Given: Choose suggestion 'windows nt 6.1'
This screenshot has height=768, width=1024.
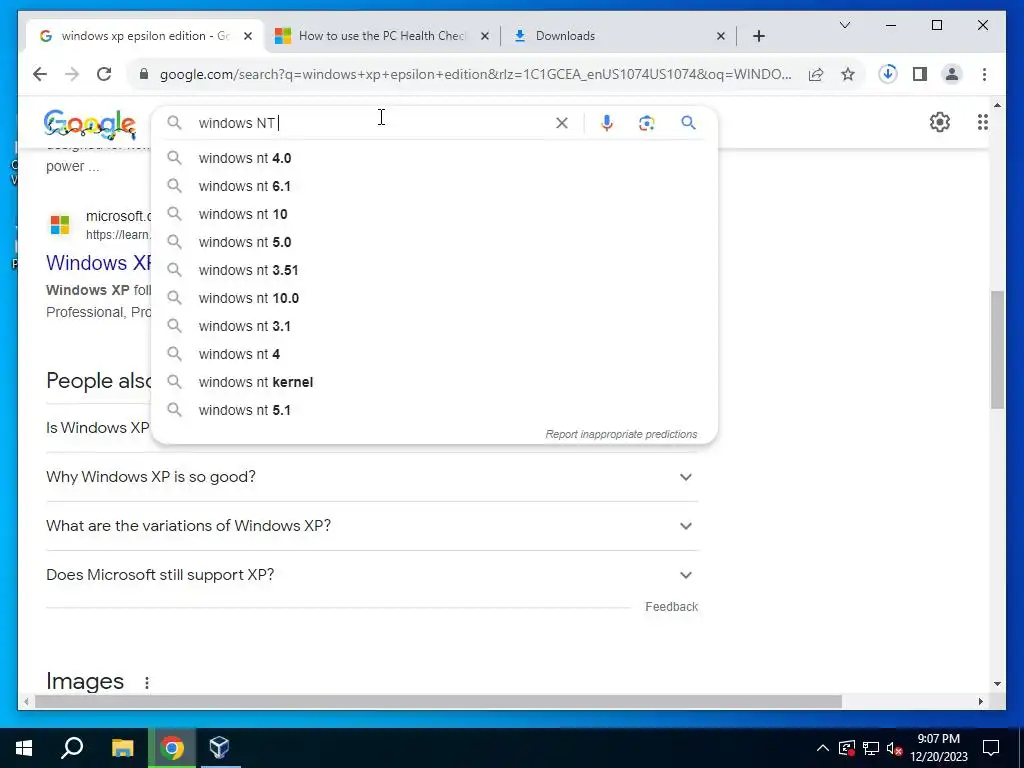Looking at the screenshot, I should click(434, 186).
